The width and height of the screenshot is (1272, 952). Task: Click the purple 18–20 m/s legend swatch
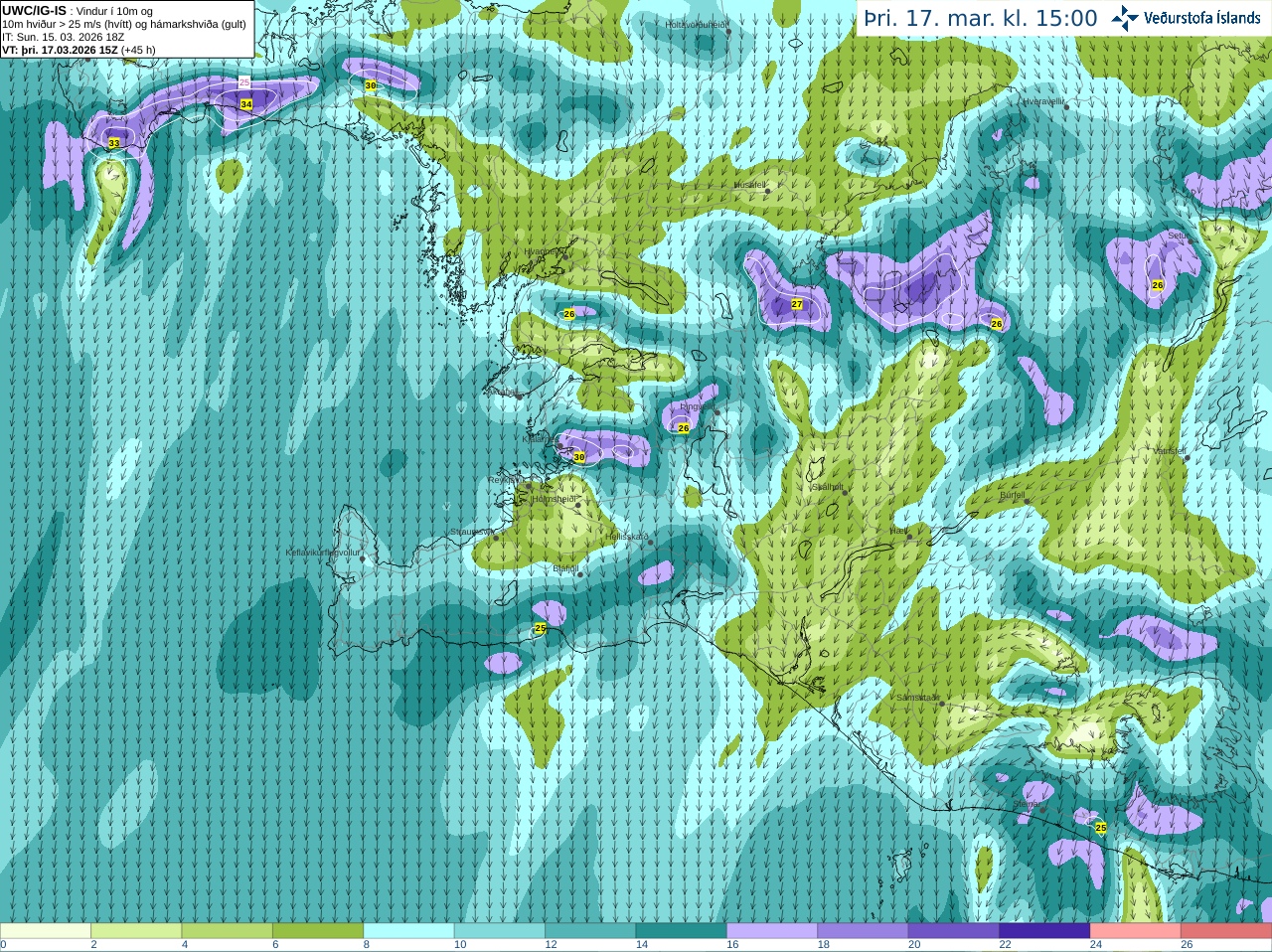tap(864, 931)
